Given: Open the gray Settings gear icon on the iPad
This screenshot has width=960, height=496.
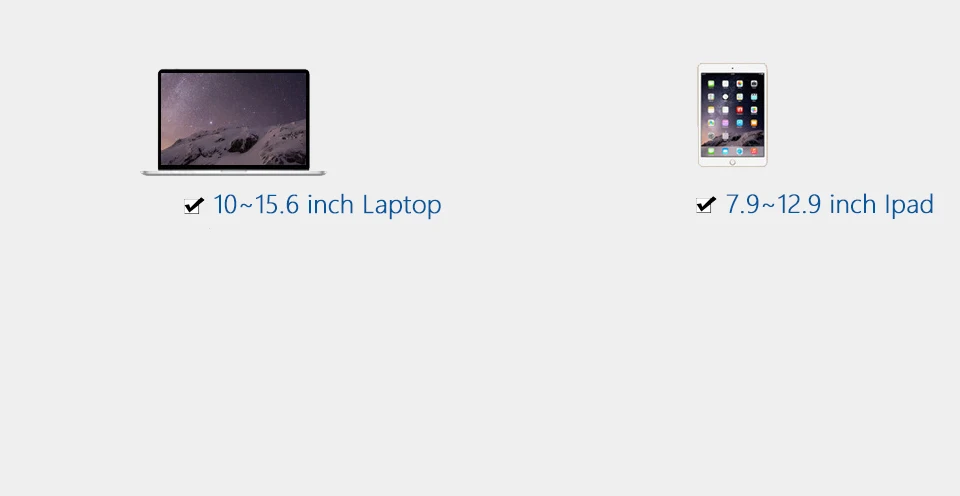Looking at the screenshot, I should [711, 136].
